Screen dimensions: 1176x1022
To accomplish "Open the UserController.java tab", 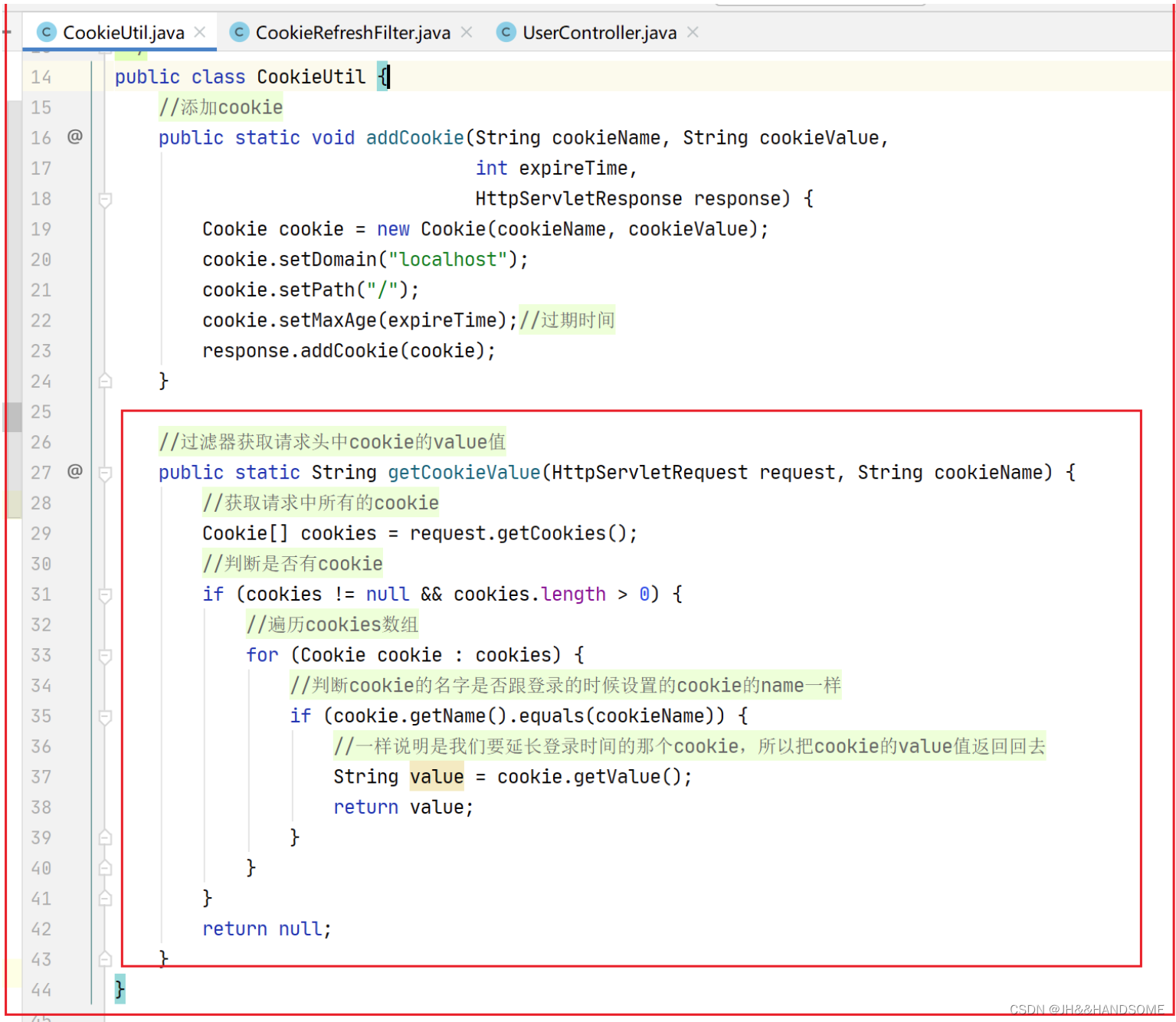I will click(599, 32).
